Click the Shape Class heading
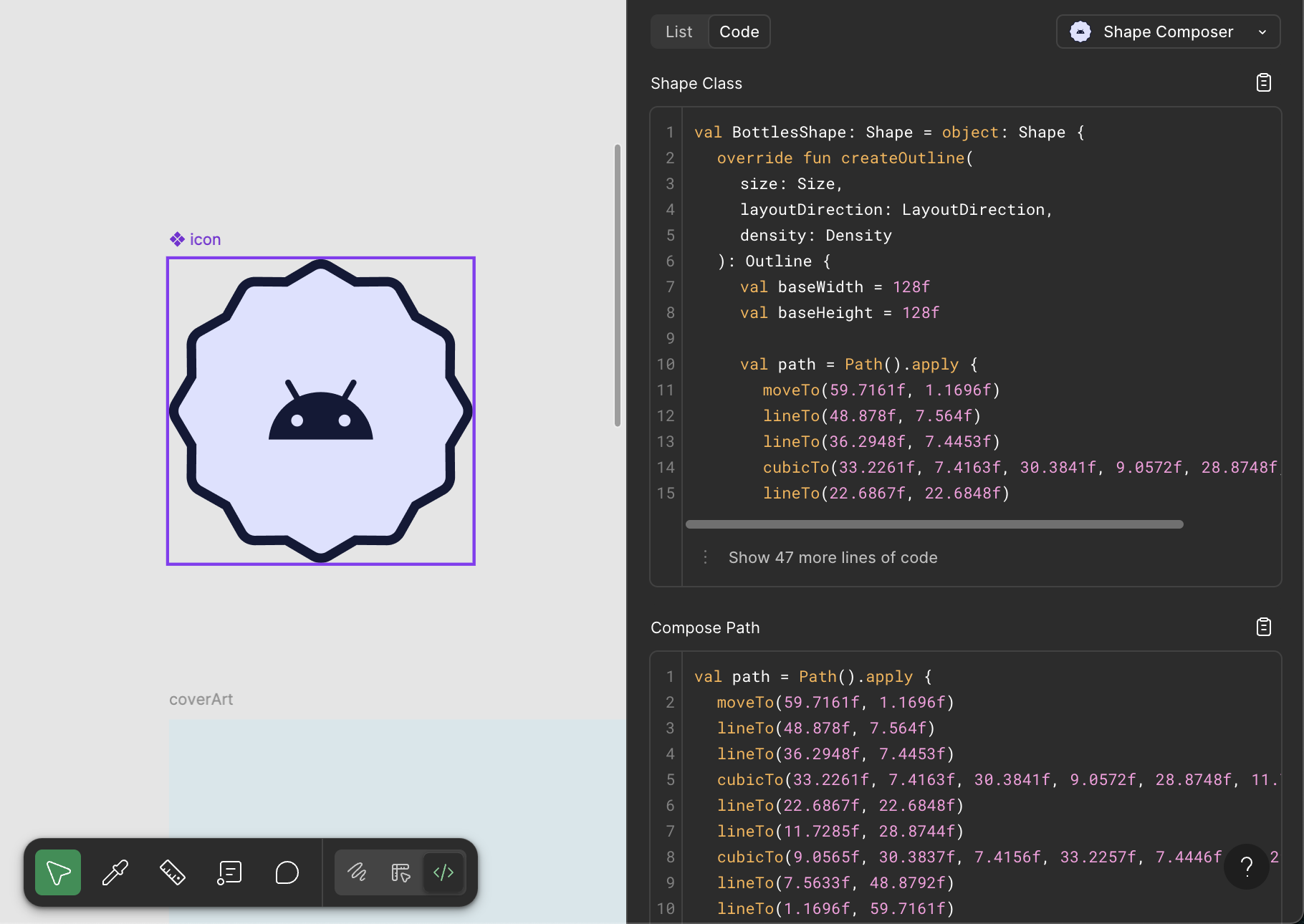Viewport: 1304px width, 924px height. (x=696, y=83)
